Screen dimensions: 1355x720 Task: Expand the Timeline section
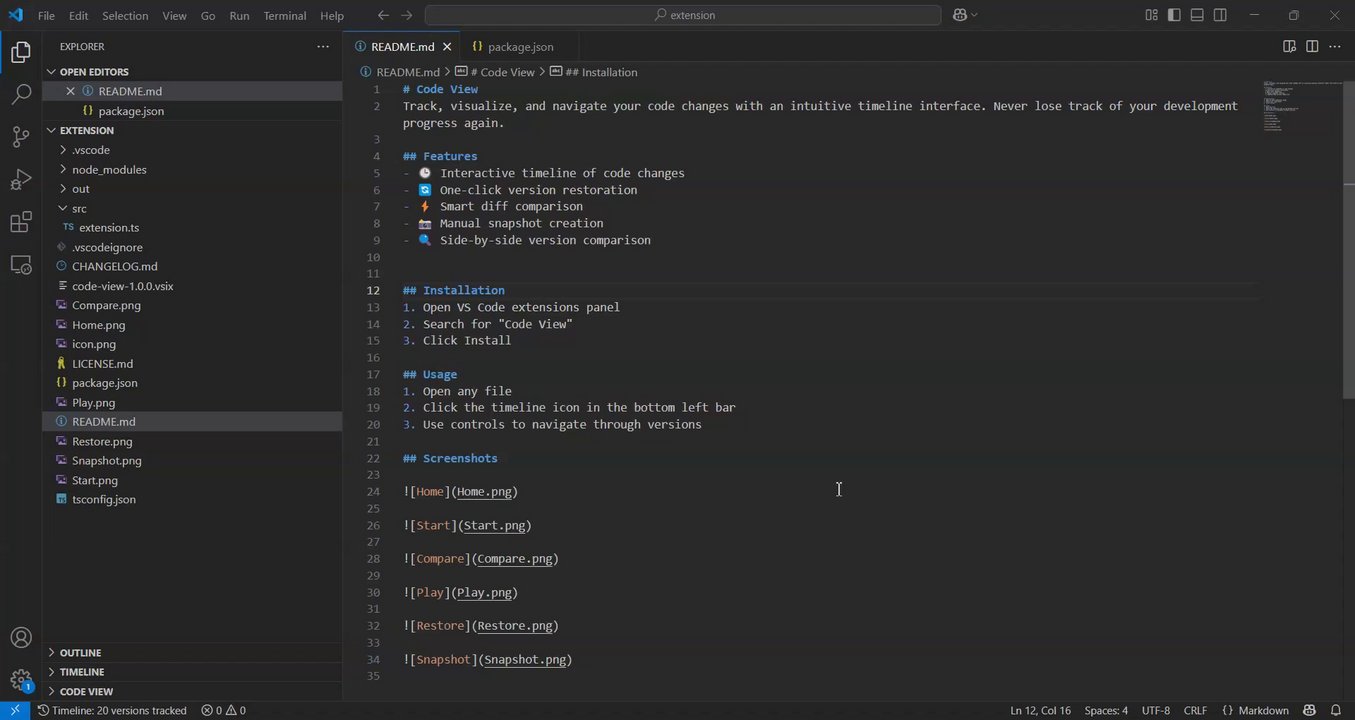(192, 672)
